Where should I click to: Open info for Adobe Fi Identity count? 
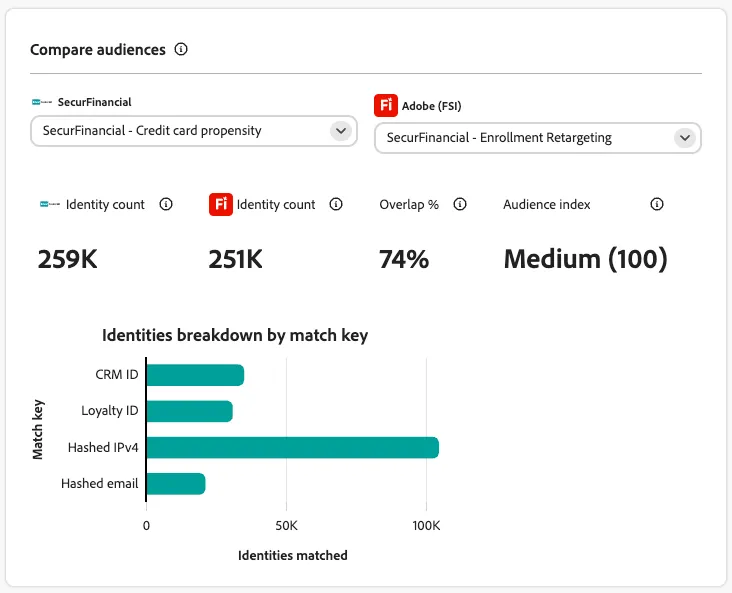pyautogui.click(x=336, y=204)
